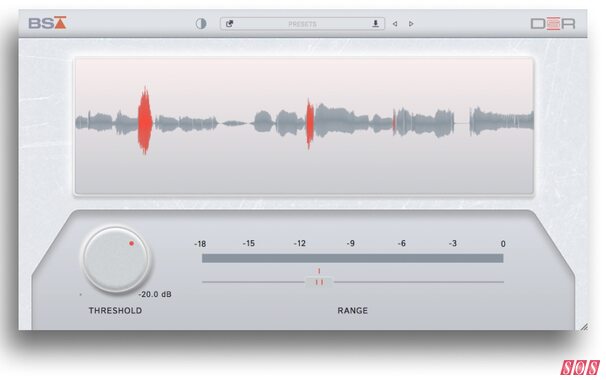This screenshot has height=380, width=606.
Task: Click the Threshold knob
Action: [x=116, y=259]
